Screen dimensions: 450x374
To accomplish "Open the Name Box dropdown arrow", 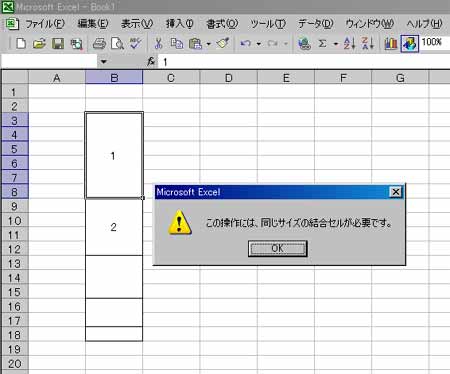I will pyautogui.click(x=104, y=62).
